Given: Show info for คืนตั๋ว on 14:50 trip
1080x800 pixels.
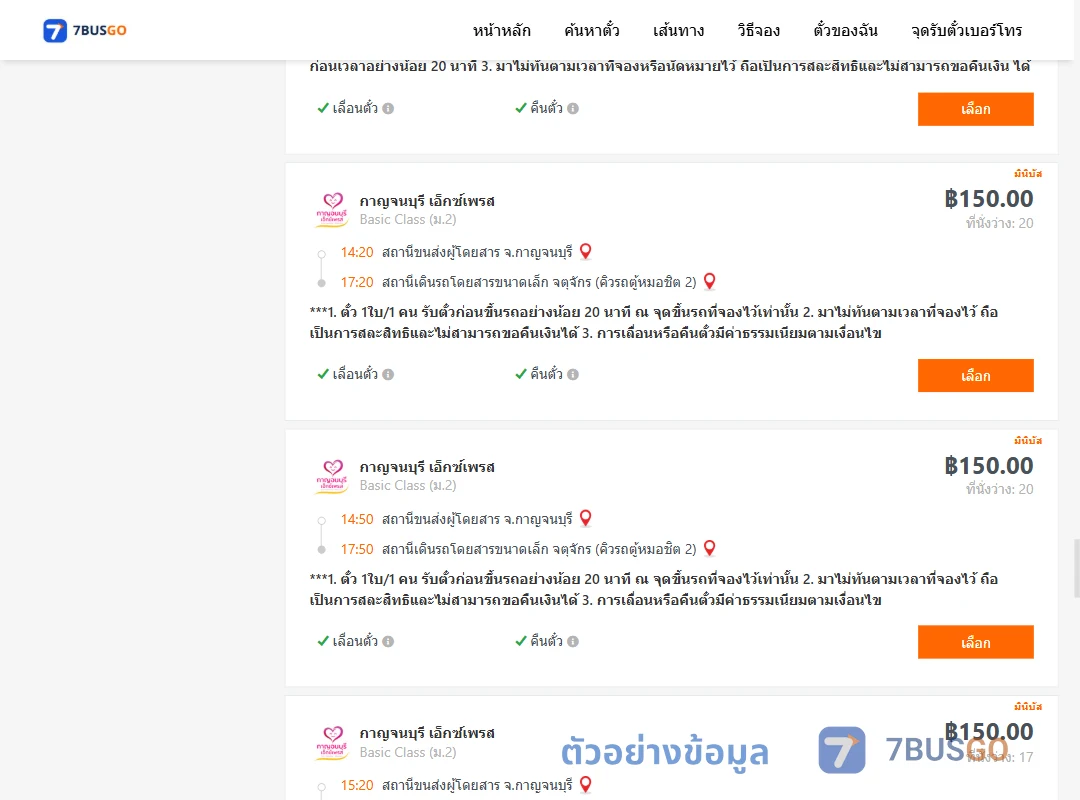Looking at the screenshot, I should click(573, 641).
